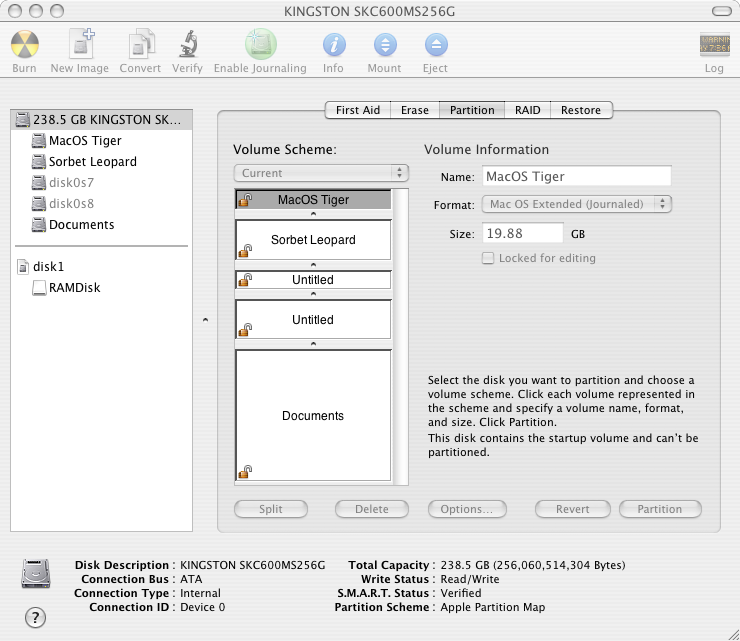Click the Revert button
The image size is (740, 641).
[572, 509]
